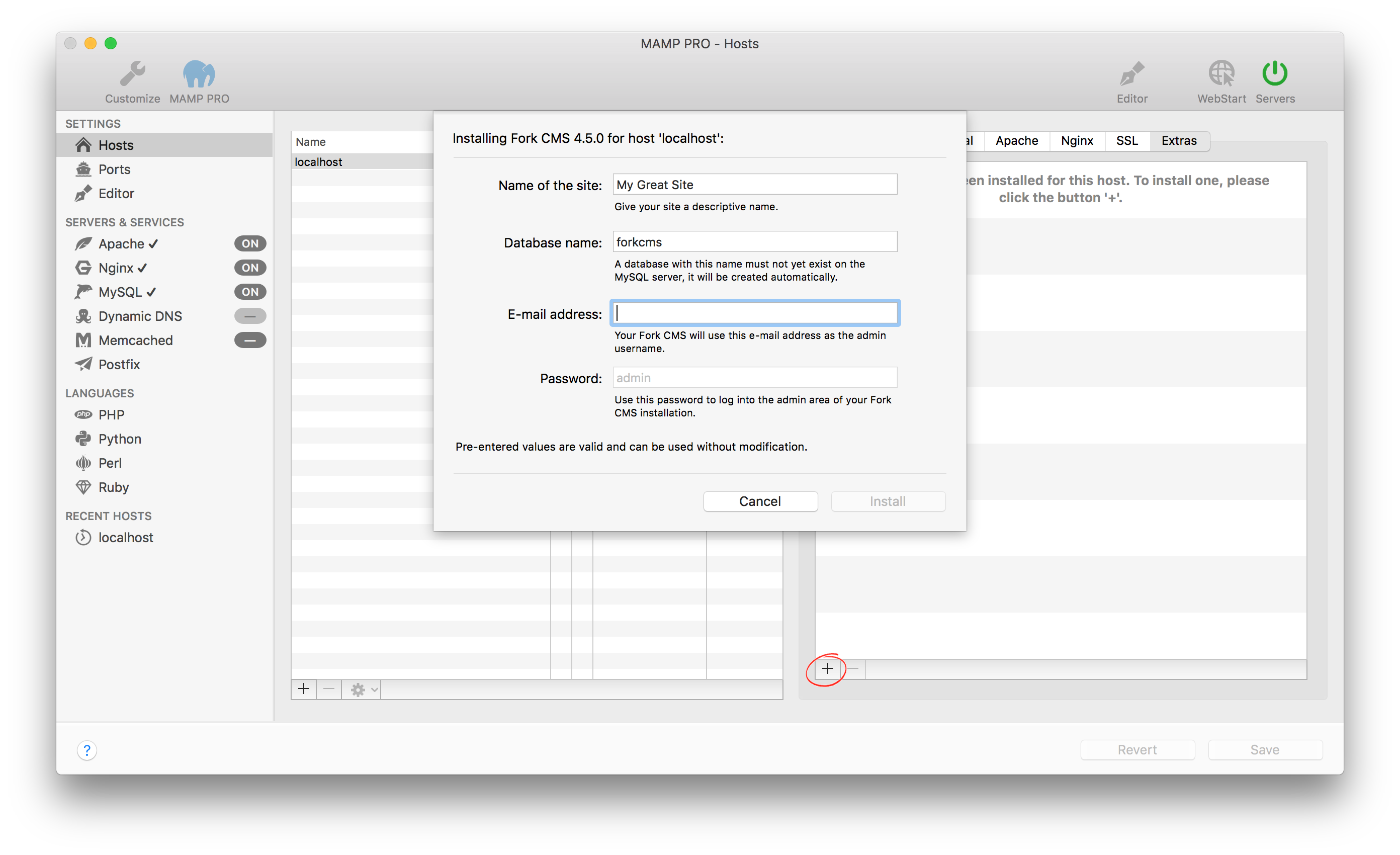Launch WebStart globe icon
Image resolution: width=1400 pixels, height=855 pixels.
click(x=1221, y=73)
